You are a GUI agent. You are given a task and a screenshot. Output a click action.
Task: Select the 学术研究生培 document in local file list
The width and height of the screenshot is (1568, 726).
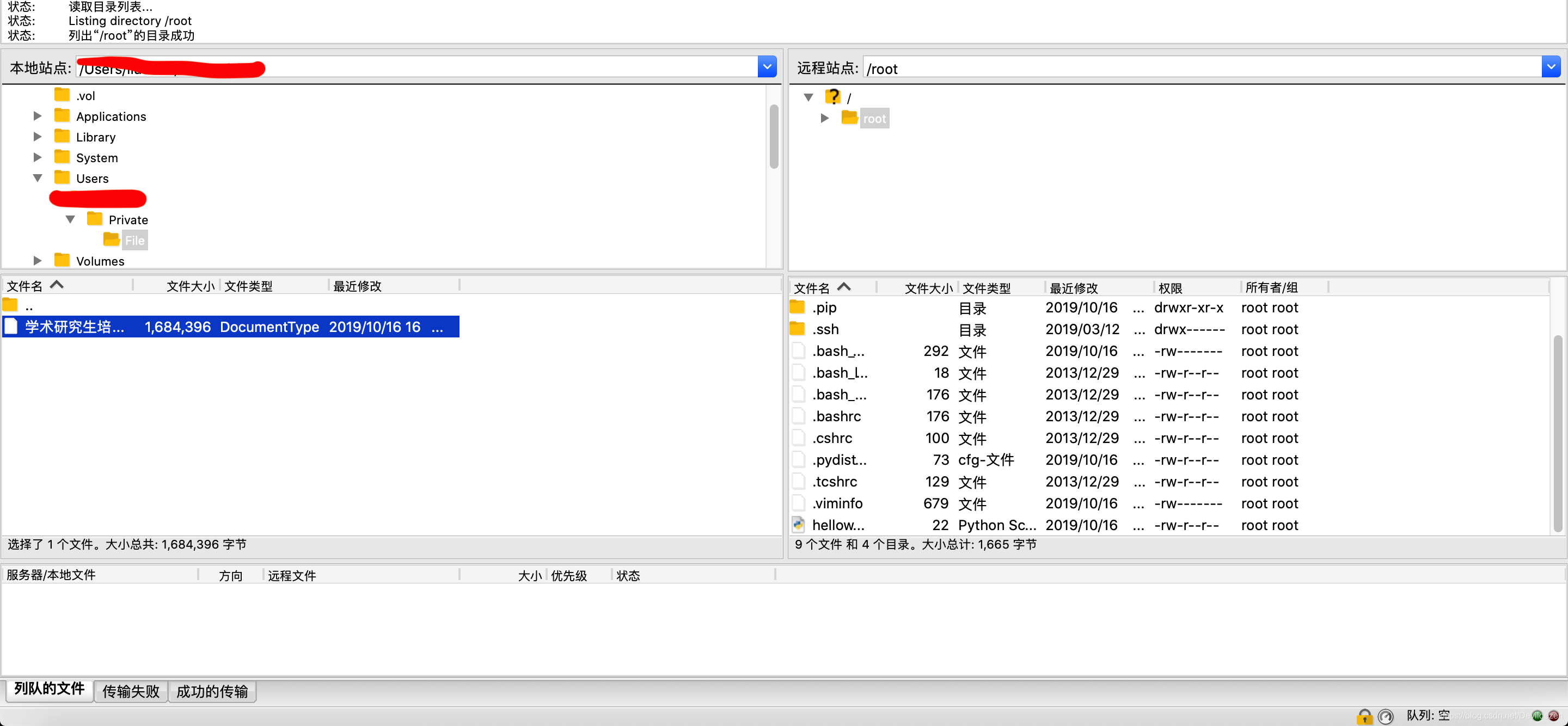click(72, 327)
